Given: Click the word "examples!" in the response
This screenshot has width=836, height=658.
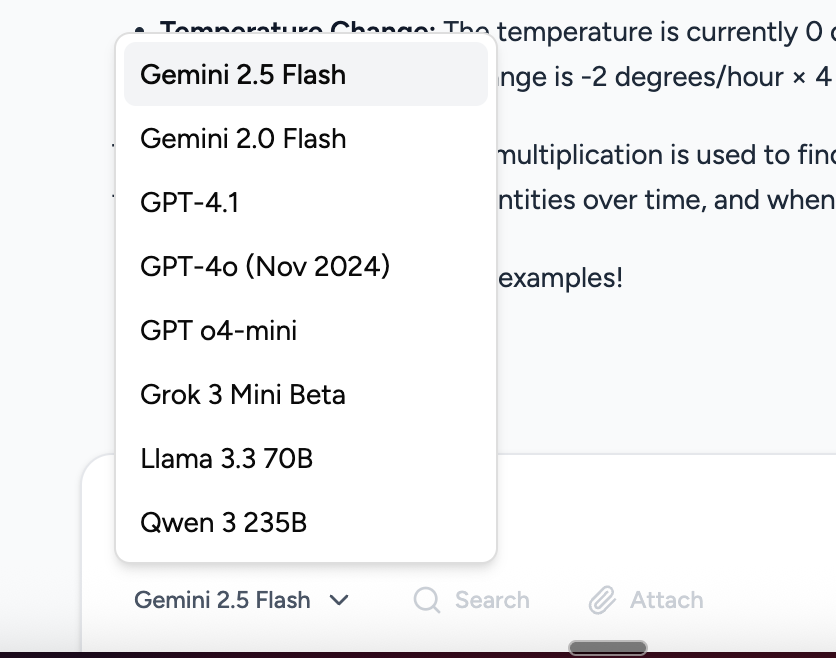Looking at the screenshot, I should [560, 278].
